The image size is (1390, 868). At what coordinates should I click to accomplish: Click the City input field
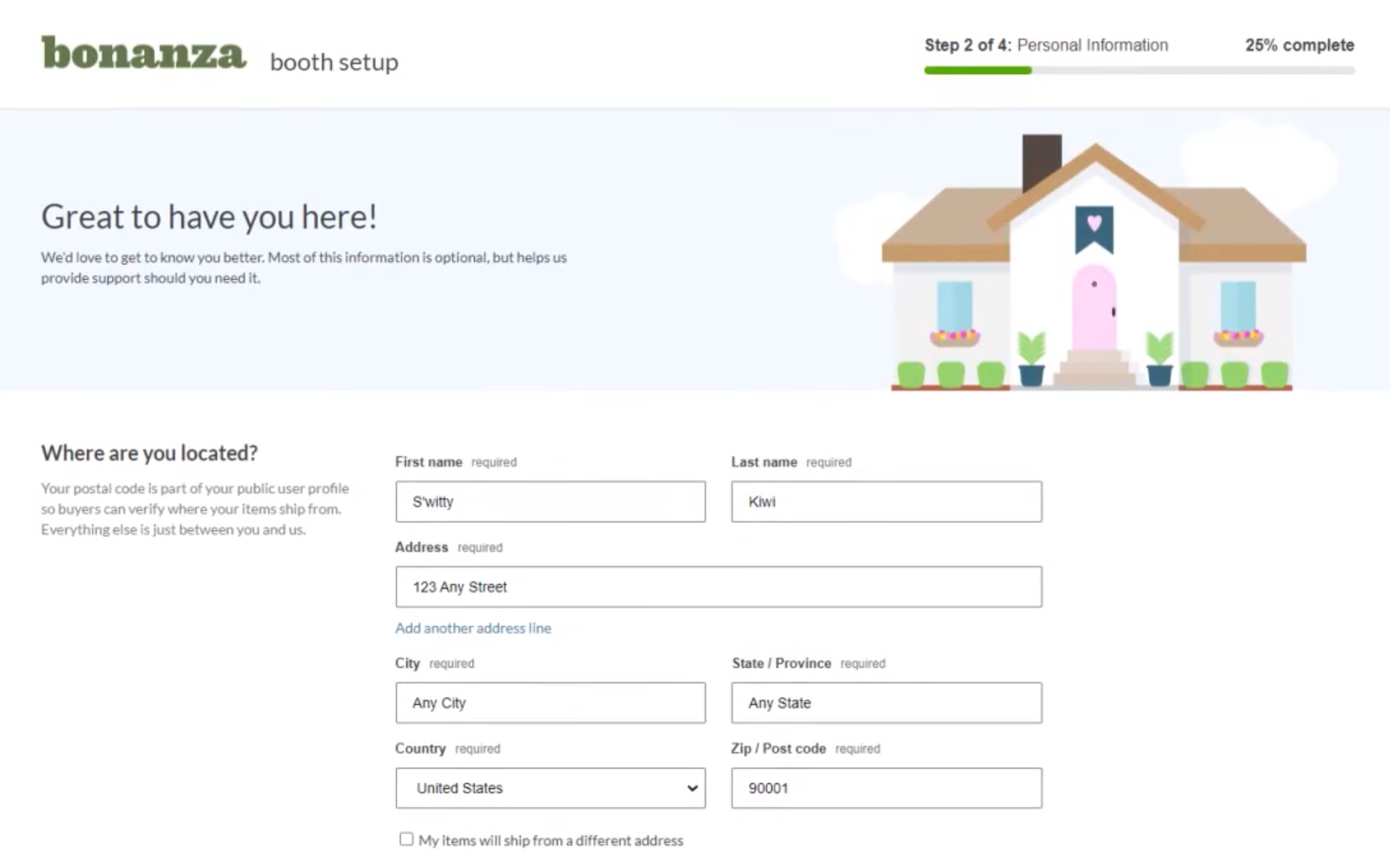pos(550,703)
